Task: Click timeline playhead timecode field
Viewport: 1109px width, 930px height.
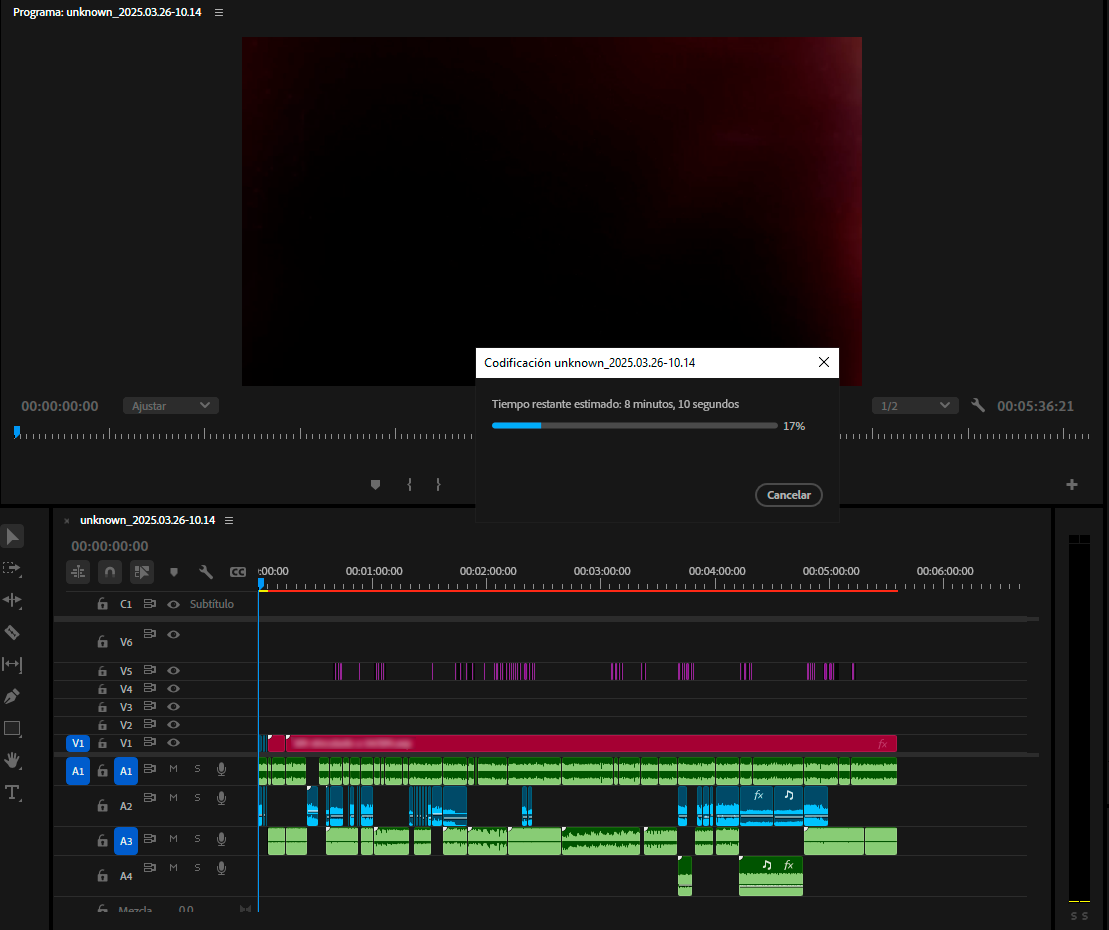Action: (110, 546)
